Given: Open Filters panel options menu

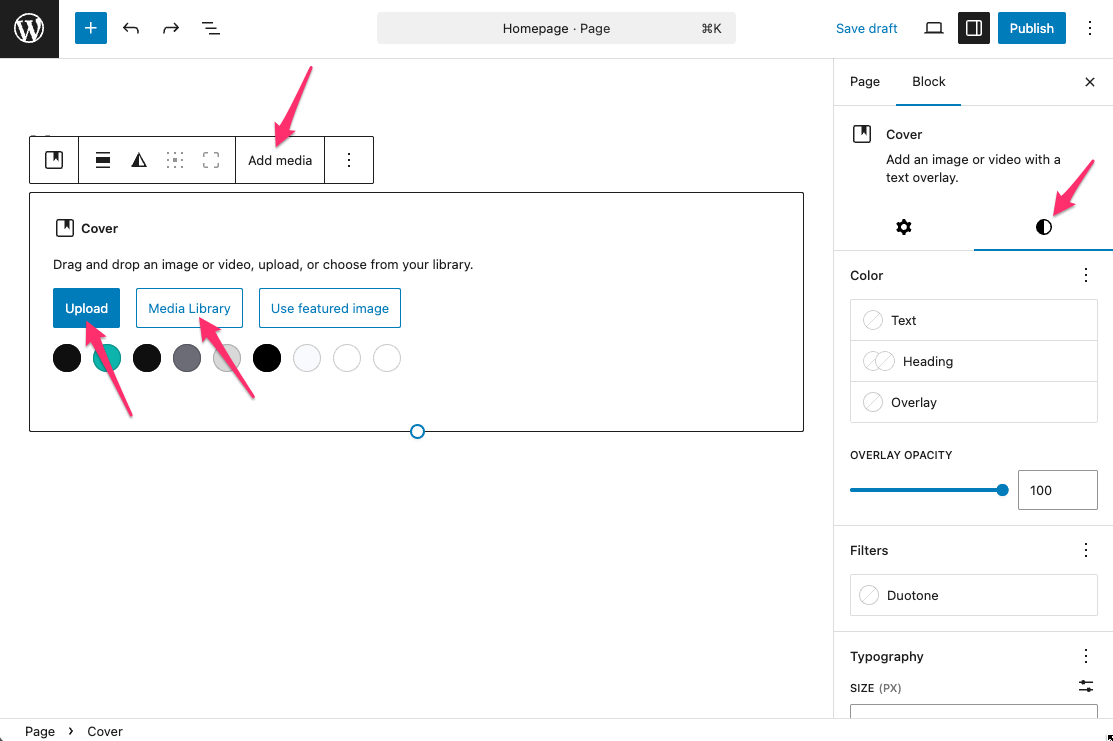Looking at the screenshot, I should click(1086, 550).
